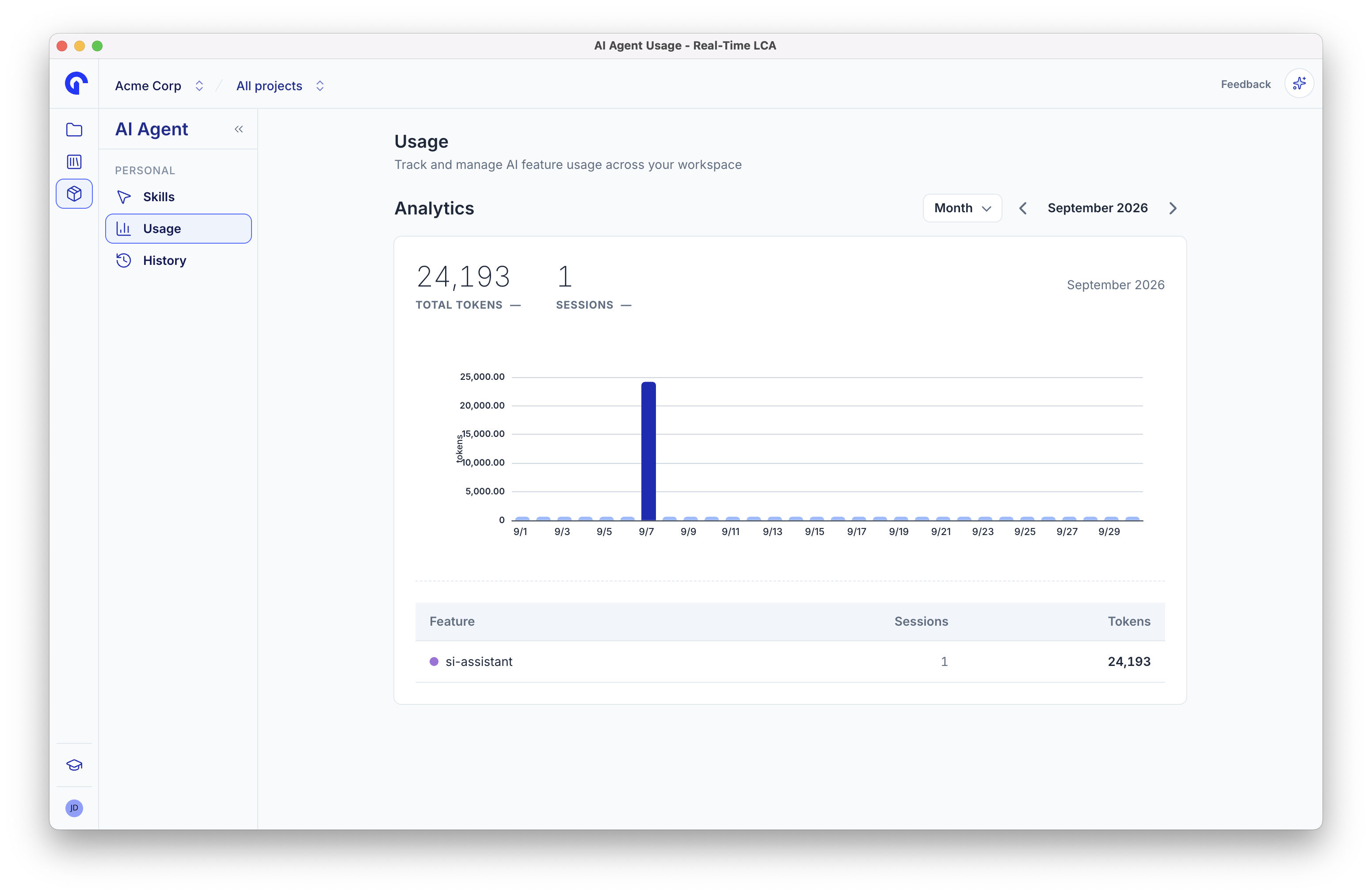Click the 25,000.00 y-axis label
1372x895 pixels.
click(482, 377)
